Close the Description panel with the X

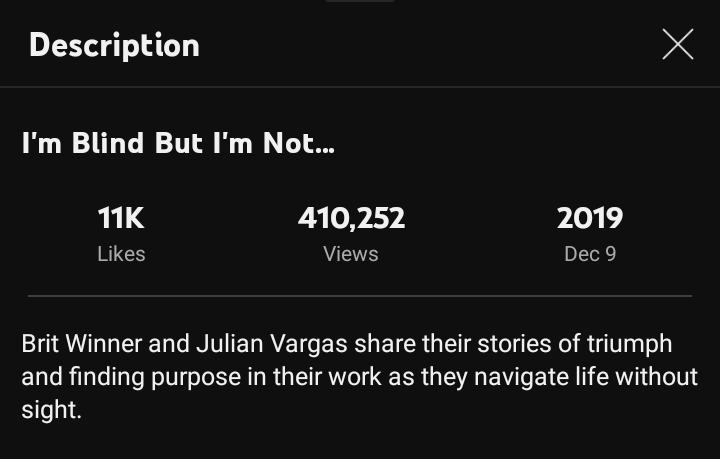[x=677, y=44]
